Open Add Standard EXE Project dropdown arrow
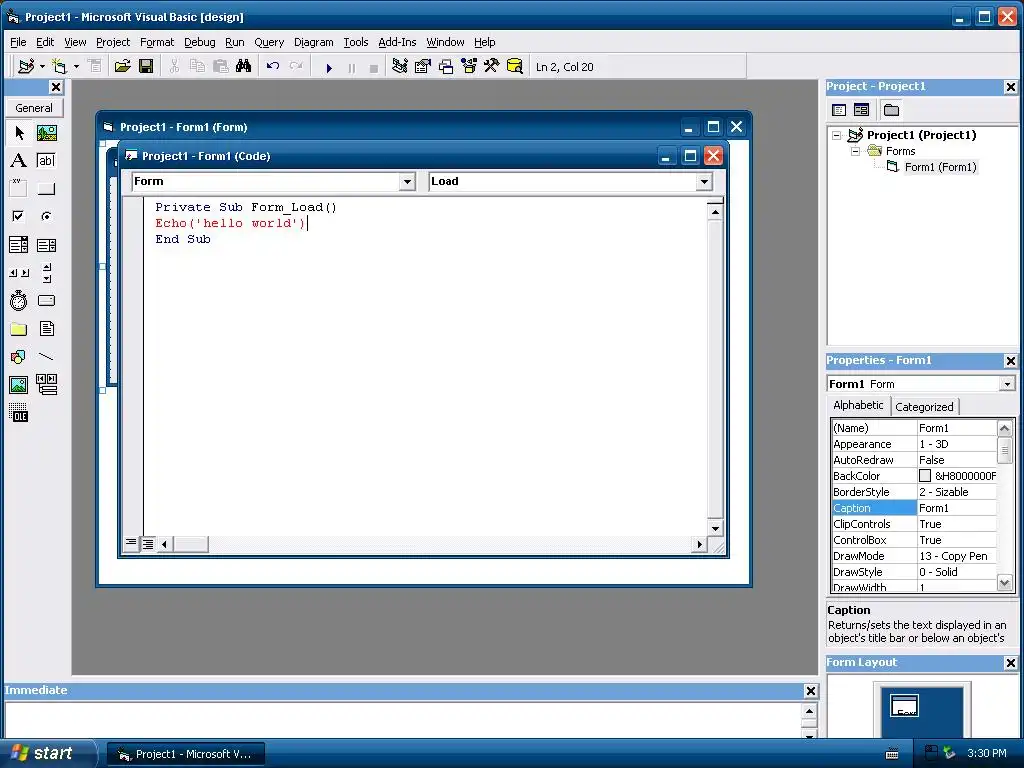1024x768 pixels. pyautogui.click(x=42, y=67)
